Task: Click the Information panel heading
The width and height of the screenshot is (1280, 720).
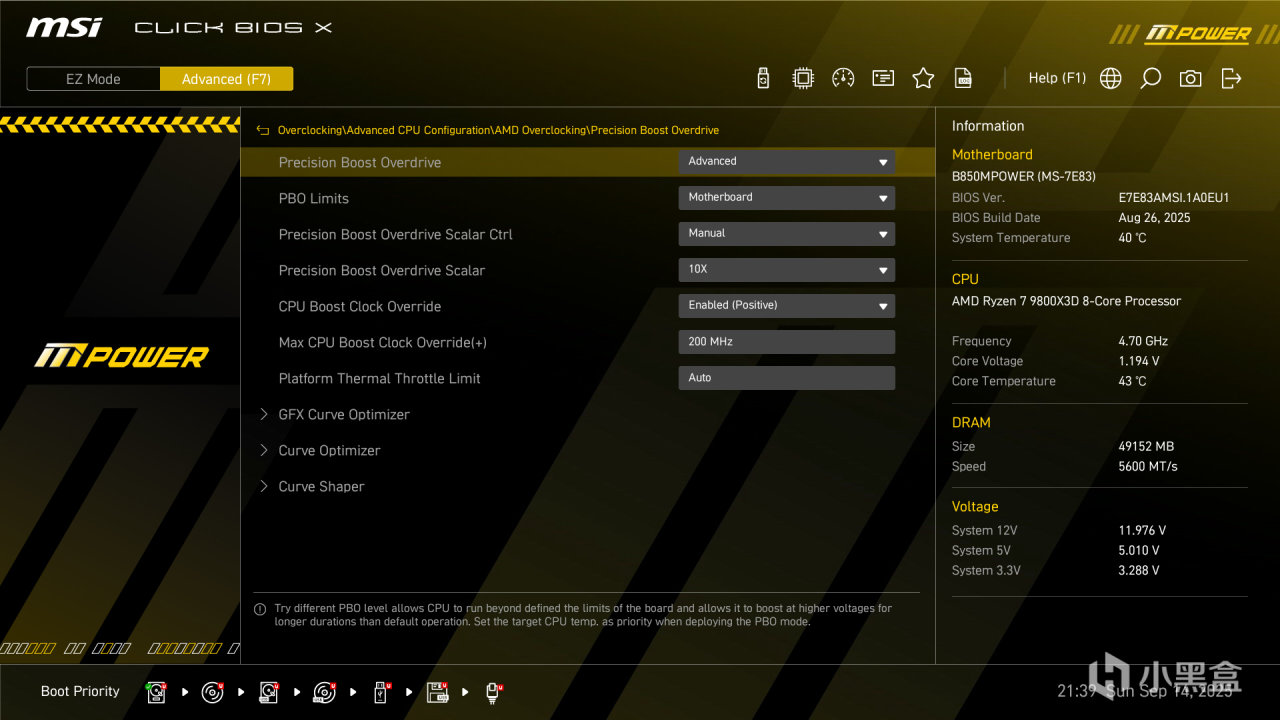Action: point(988,126)
